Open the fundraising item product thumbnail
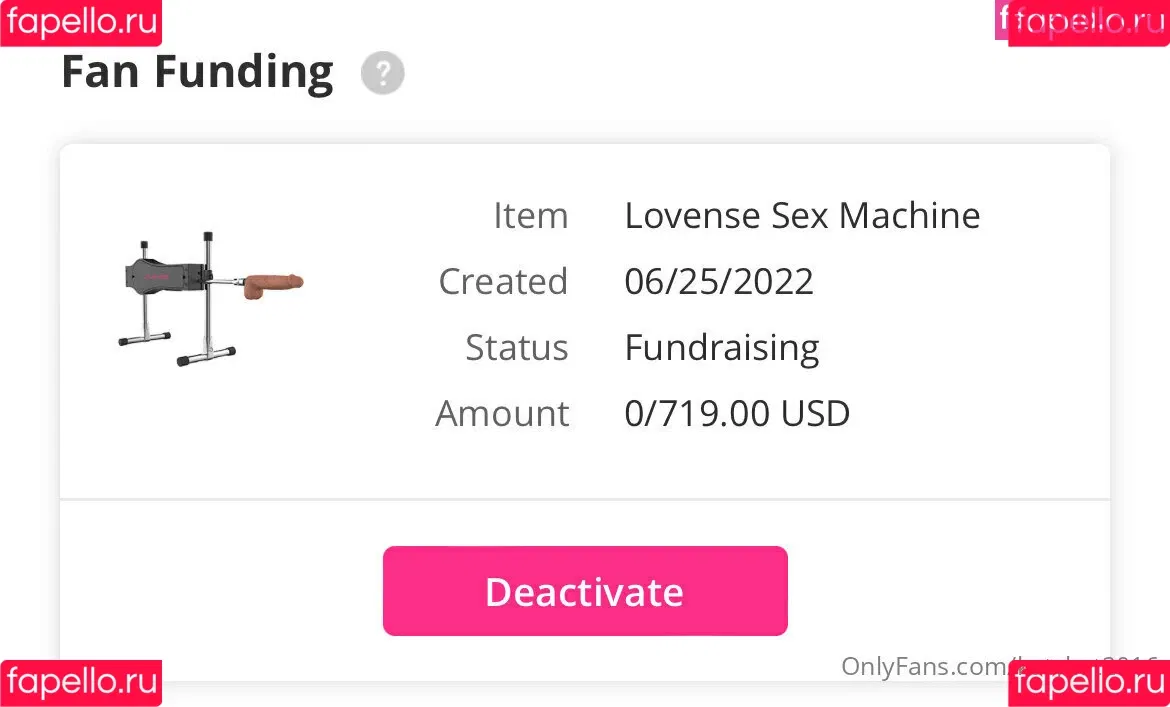1170x707 pixels. point(210,296)
